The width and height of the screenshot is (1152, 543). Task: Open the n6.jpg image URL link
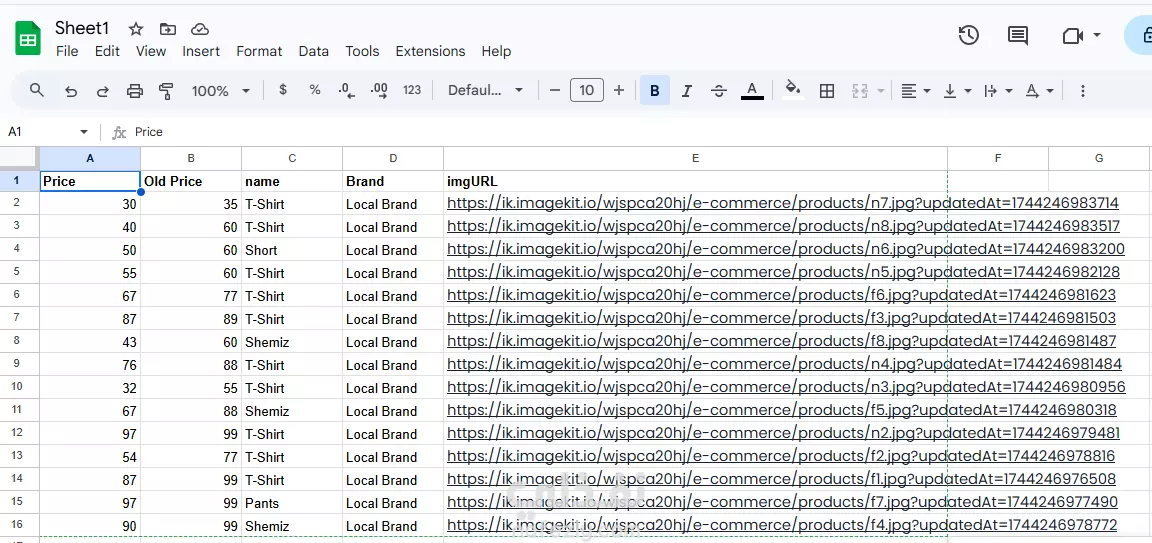click(x=785, y=250)
